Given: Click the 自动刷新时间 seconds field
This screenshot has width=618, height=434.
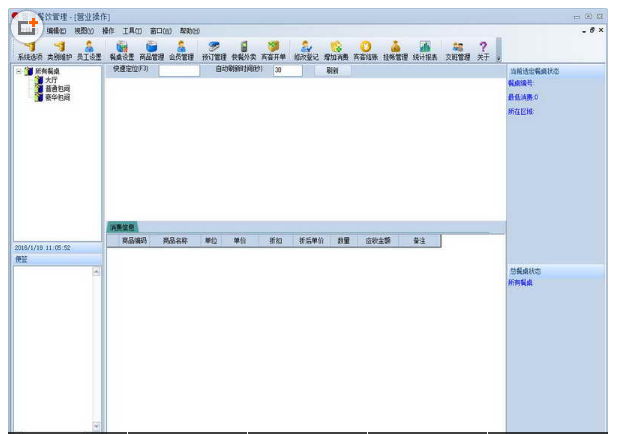Looking at the screenshot, I should (x=288, y=71).
